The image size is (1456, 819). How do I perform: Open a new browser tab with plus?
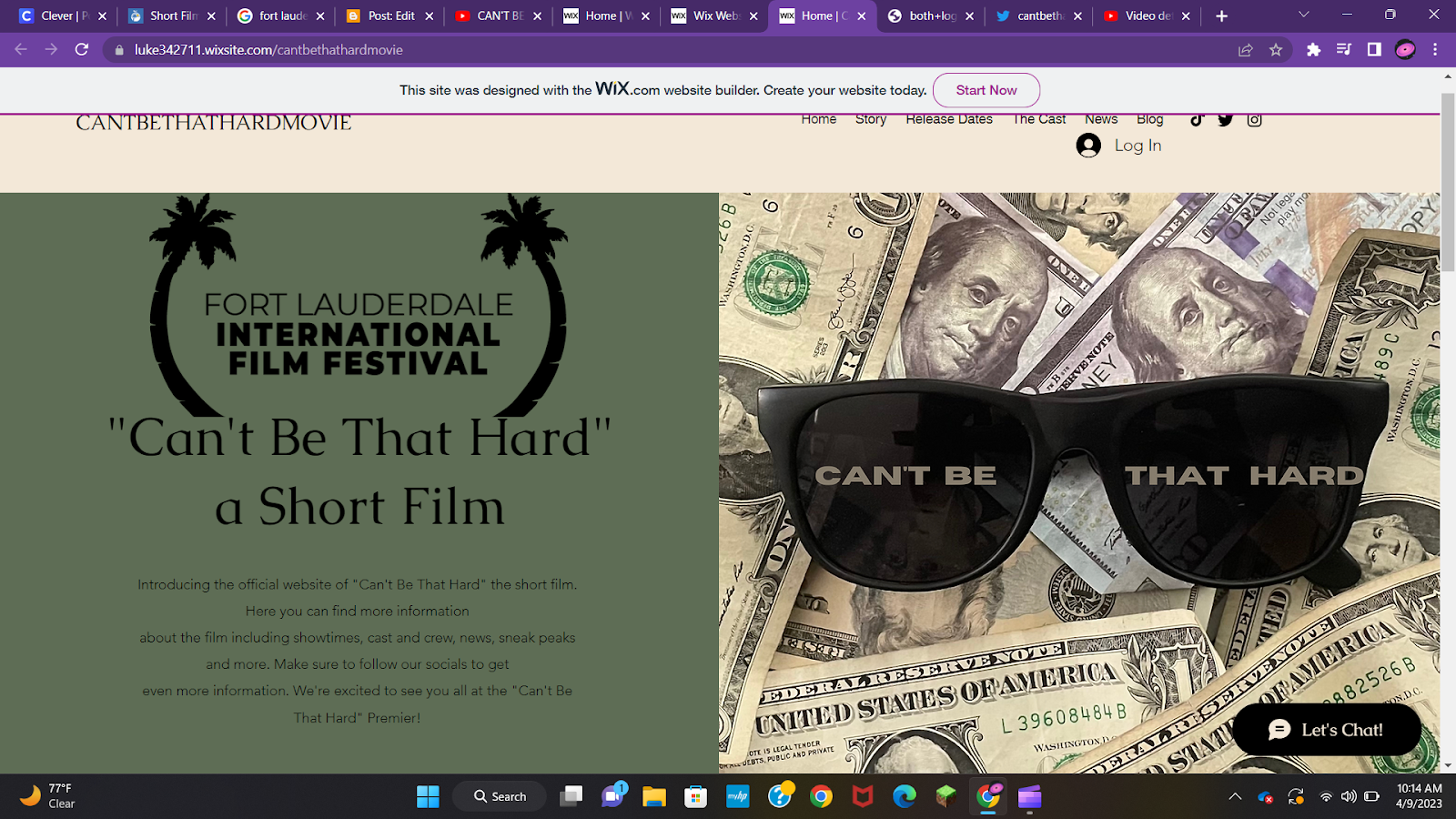pos(1221,15)
